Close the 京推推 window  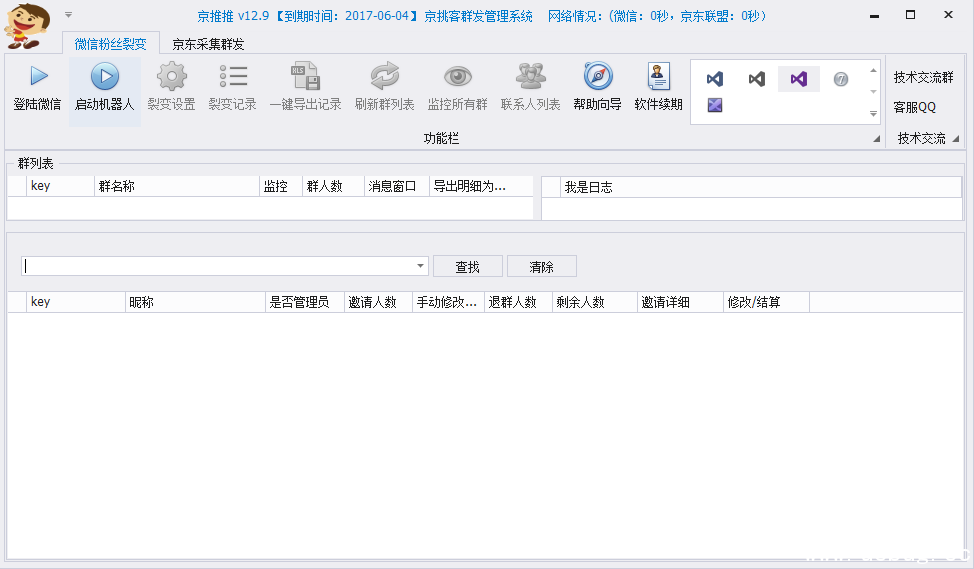(949, 15)
